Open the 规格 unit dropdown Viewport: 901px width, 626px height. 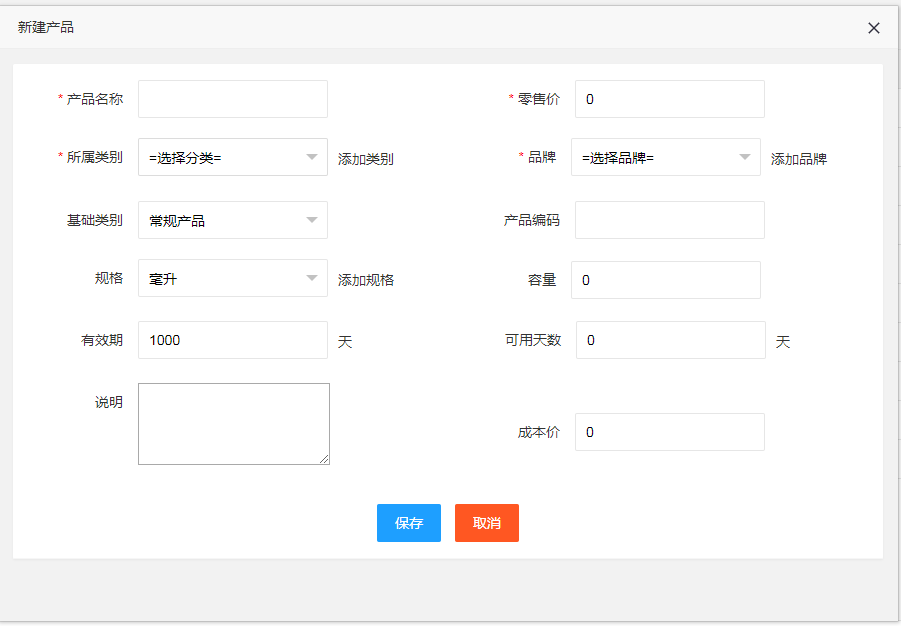[x=232, y=278]
